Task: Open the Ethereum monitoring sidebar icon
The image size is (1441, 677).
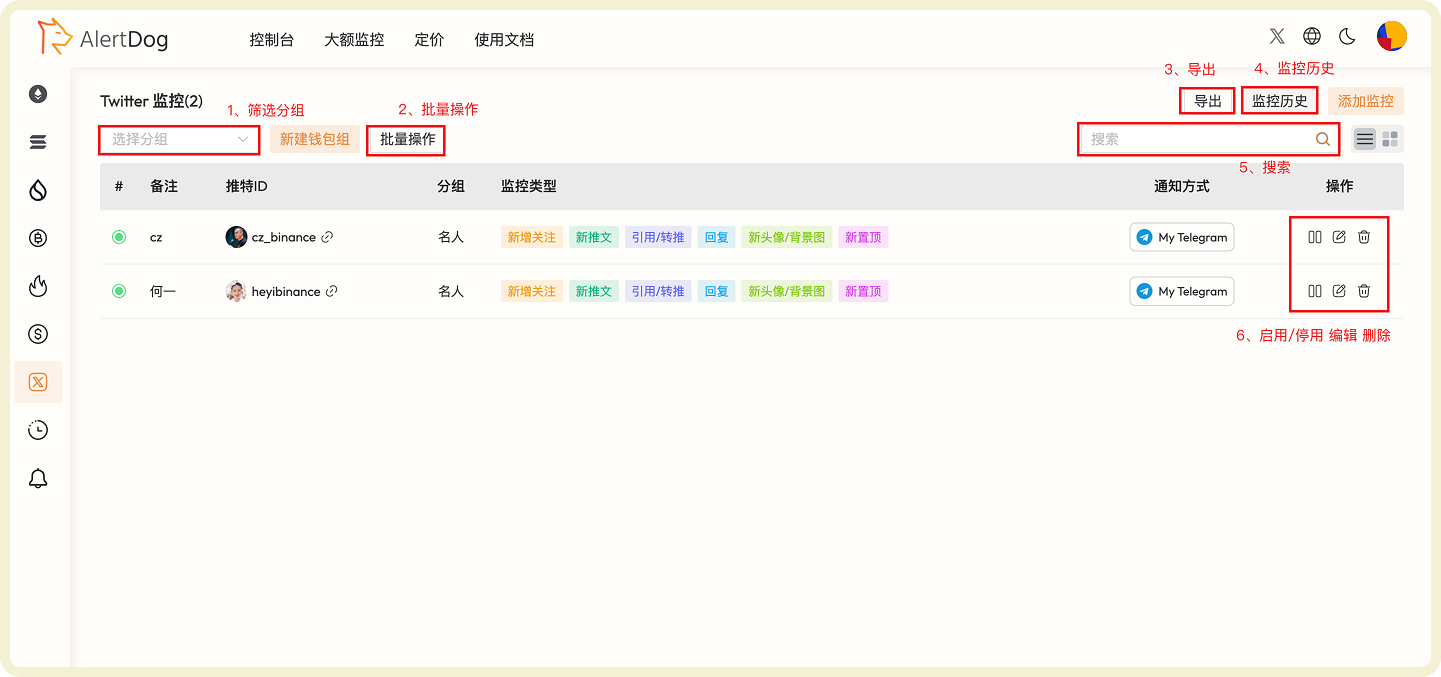Action: coord(38,95)
